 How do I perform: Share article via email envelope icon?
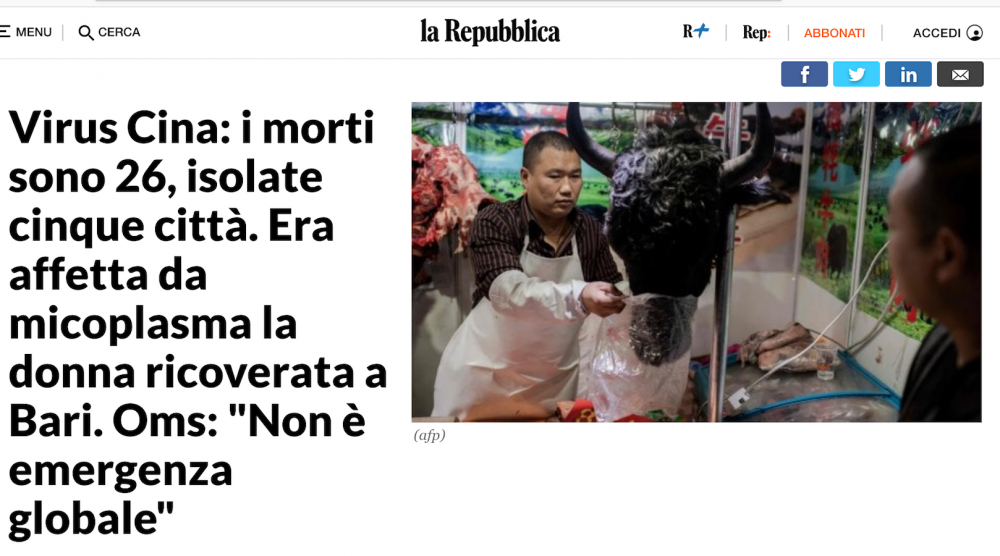point(960,75)
